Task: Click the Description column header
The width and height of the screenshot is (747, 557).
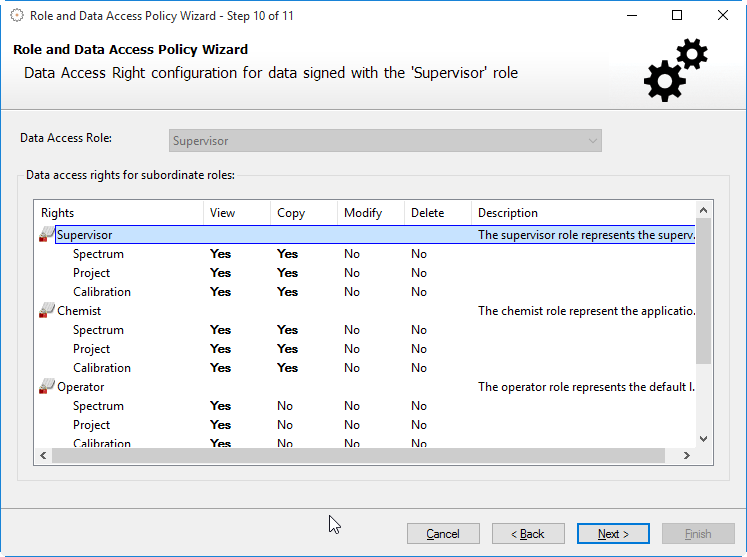Action: tap(580, 213)
